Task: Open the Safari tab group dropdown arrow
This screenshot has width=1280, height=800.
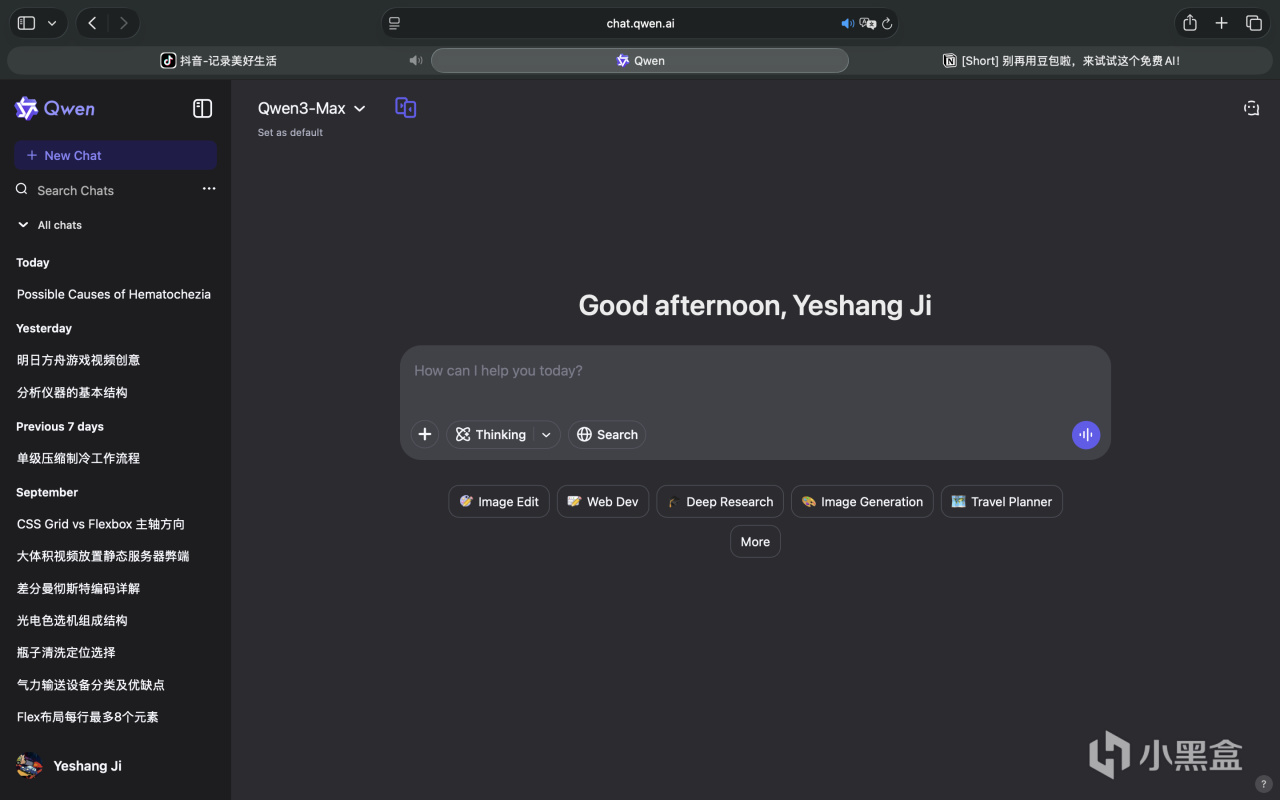Action: 52,23
